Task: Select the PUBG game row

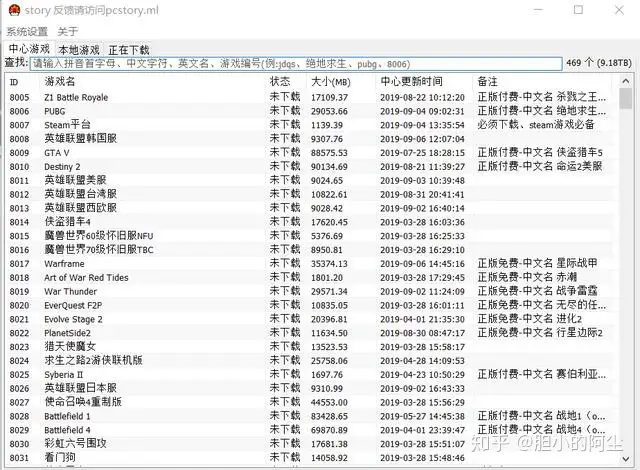Action: [309, 111]
